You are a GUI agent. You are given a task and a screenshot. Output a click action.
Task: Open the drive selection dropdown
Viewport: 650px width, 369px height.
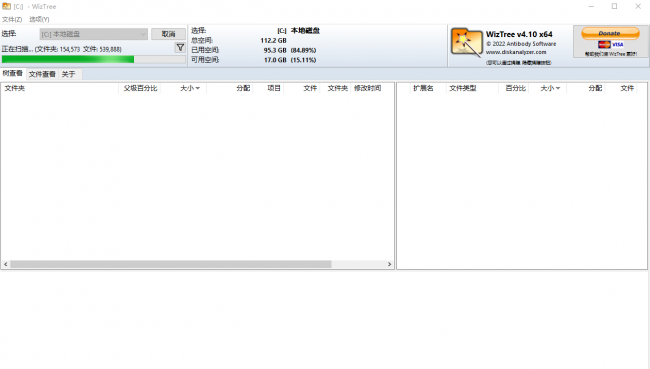coord(94,34)
